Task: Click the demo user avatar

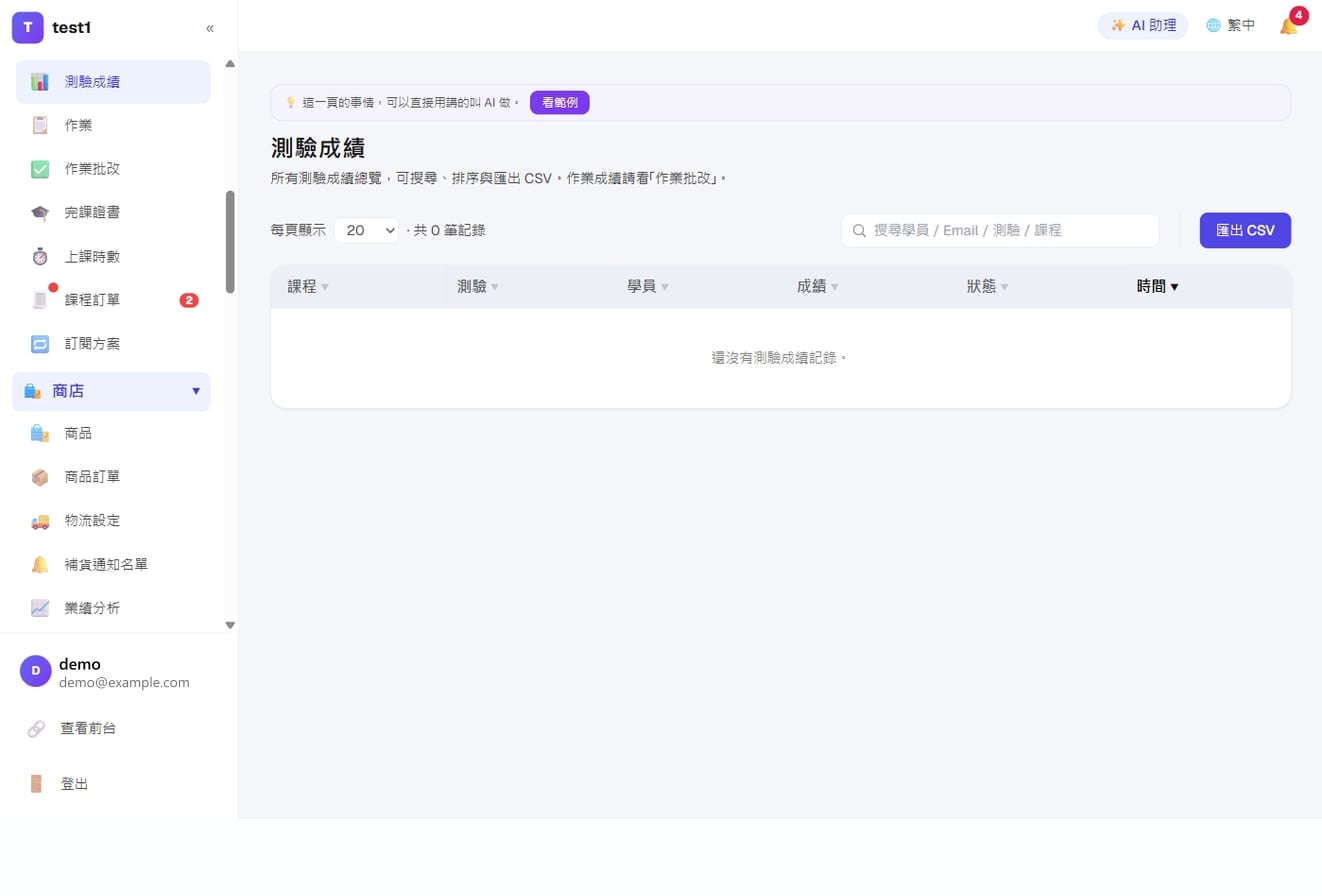Action: click(36, 671)
